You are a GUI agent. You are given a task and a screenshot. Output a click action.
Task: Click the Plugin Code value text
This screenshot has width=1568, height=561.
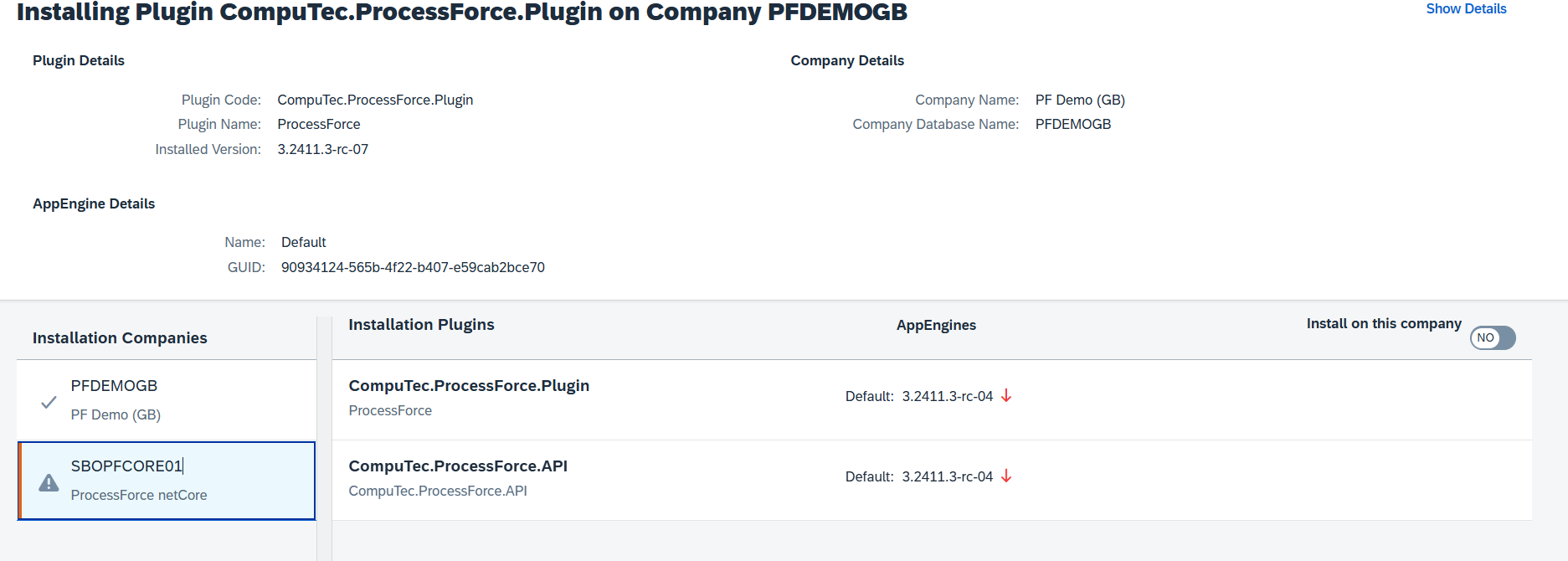[x=375, y=100]
